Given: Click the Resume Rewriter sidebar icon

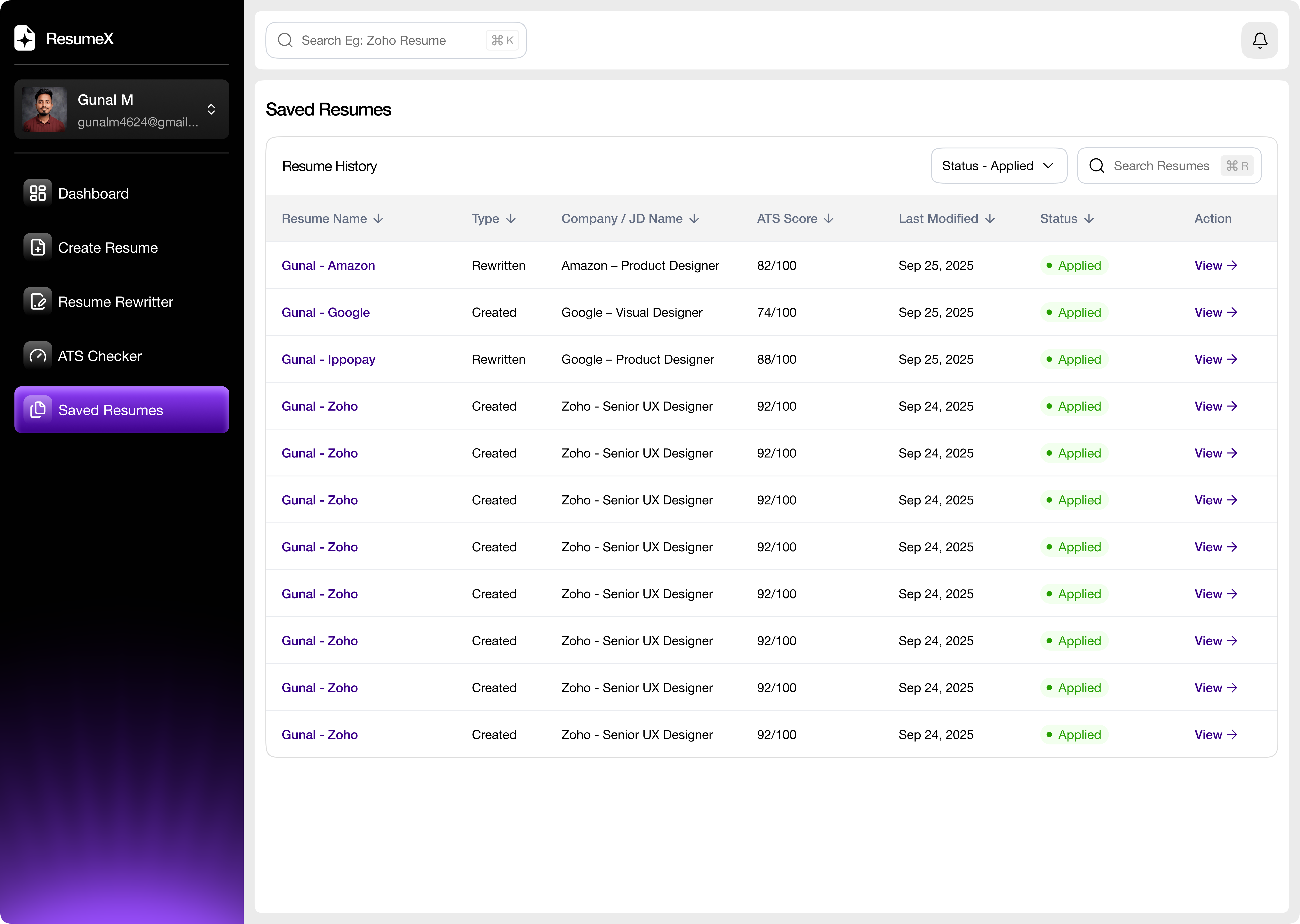Looking at the screenshot, I should pos(37,302).
